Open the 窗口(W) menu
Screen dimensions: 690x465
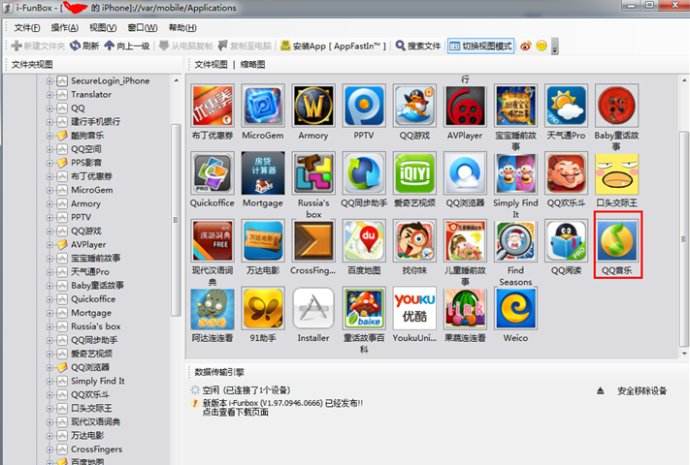[142, 28]
